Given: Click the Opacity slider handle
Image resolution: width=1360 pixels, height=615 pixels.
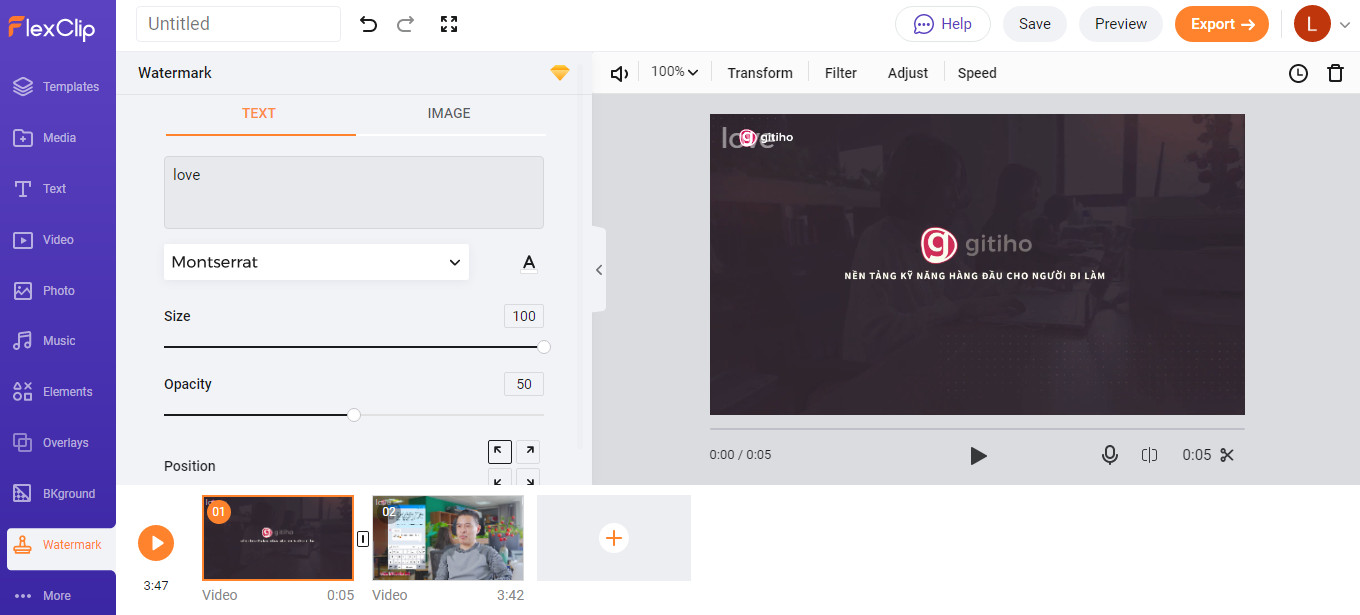Looking at the screenshot, I should [354, 415].
